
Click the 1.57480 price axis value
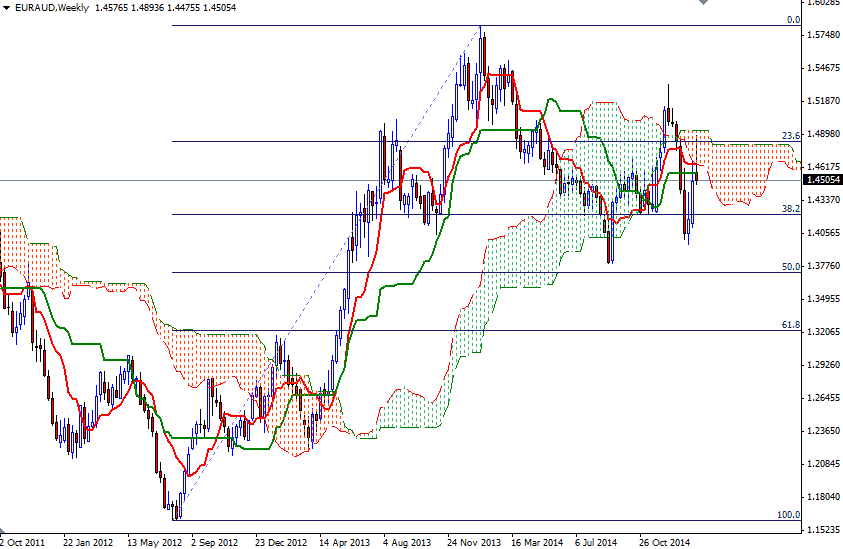(823, 35)
